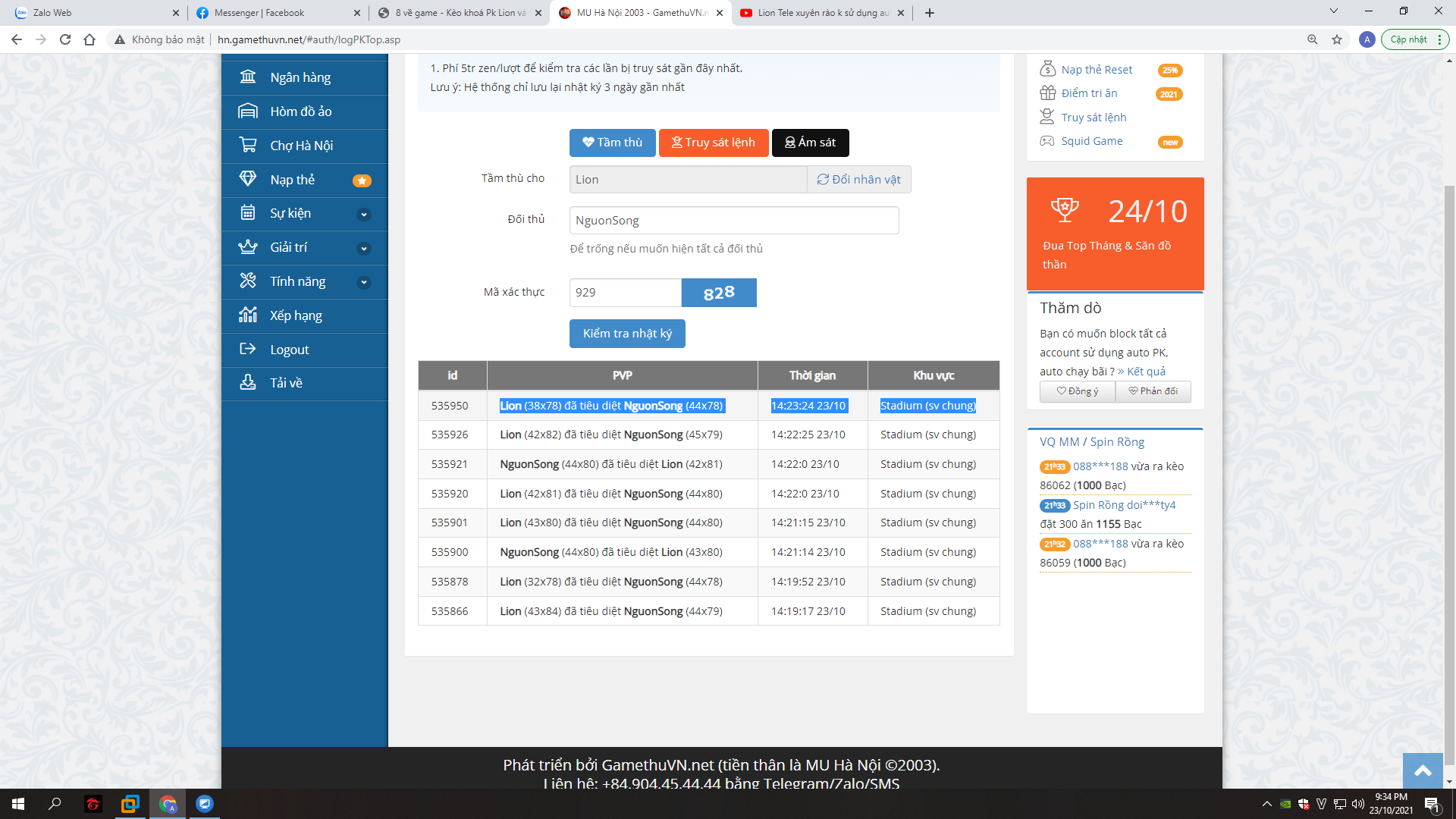Expand the Tính năng submenu arrow
Image resolution: width=1456 pixels, height=819 pixels.
pos(364,282)
